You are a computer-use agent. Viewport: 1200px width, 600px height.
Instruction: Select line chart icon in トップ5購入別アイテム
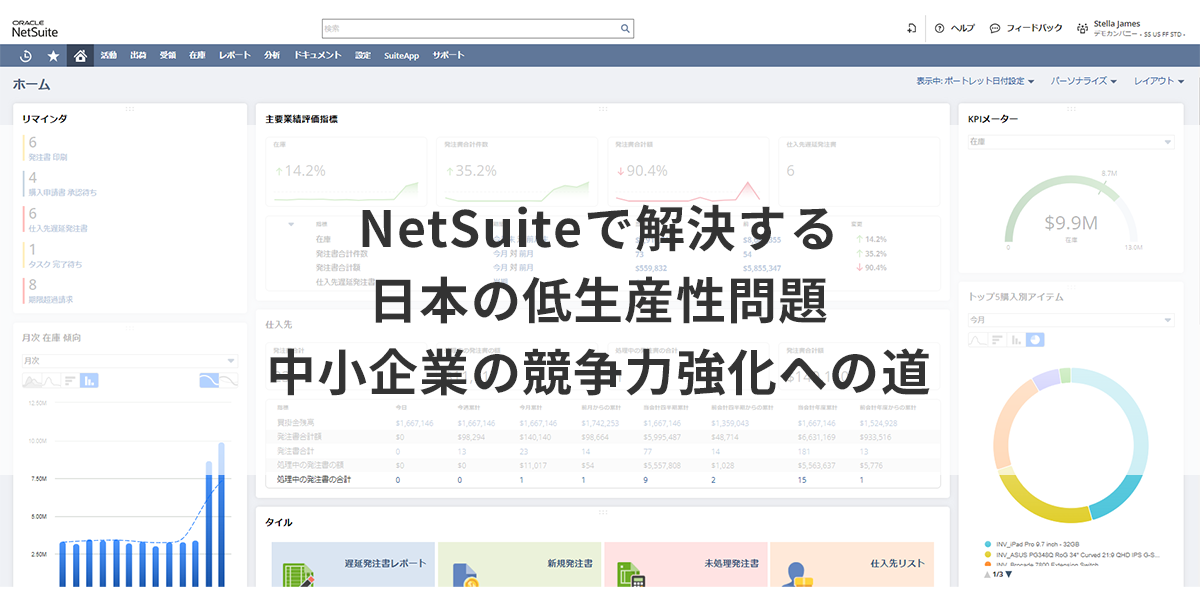(x=977, y=340)
